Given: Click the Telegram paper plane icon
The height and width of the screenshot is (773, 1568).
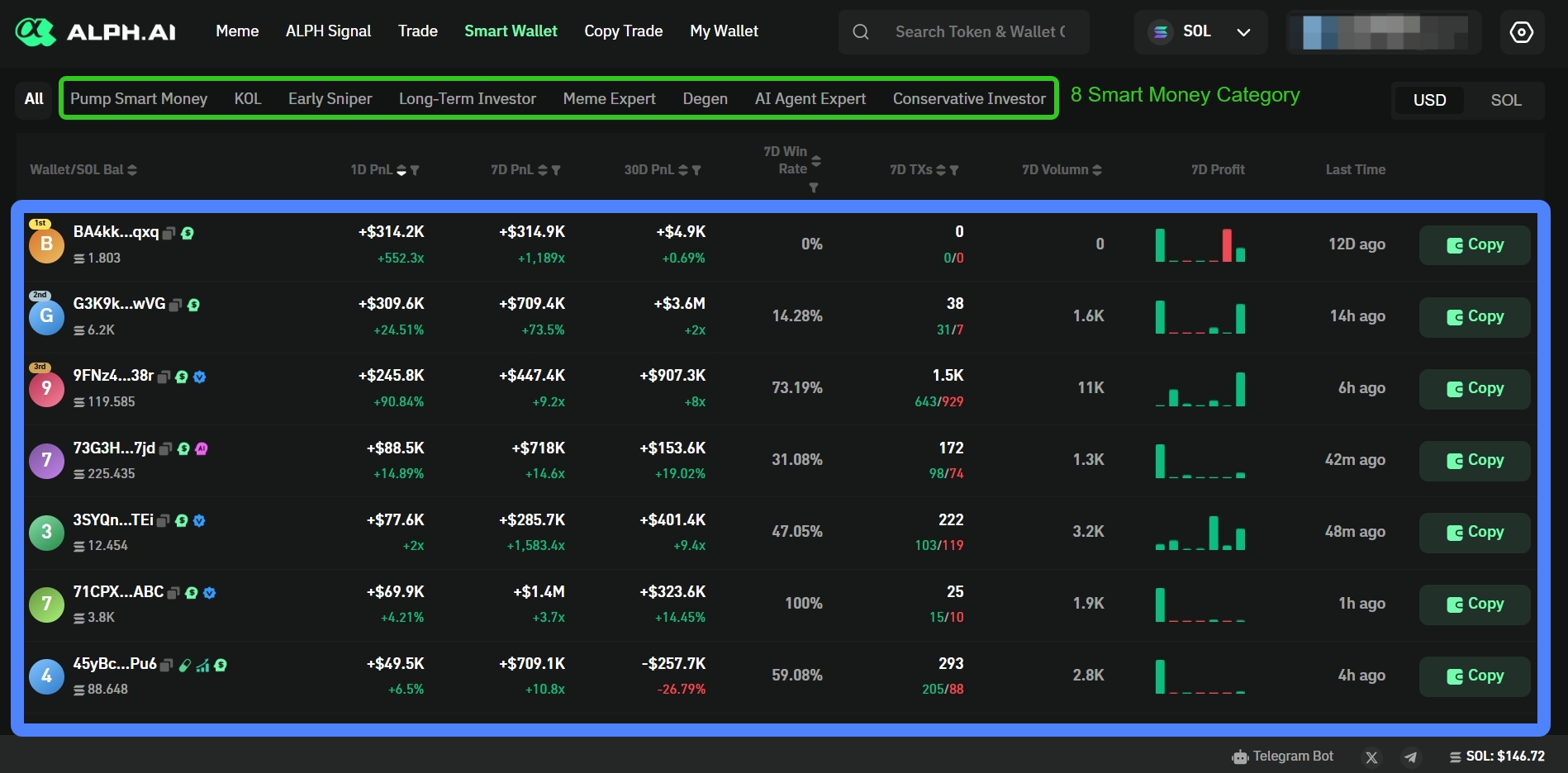Looking at the screenshot, I should pyautogui.click(x=1411, y=757).
